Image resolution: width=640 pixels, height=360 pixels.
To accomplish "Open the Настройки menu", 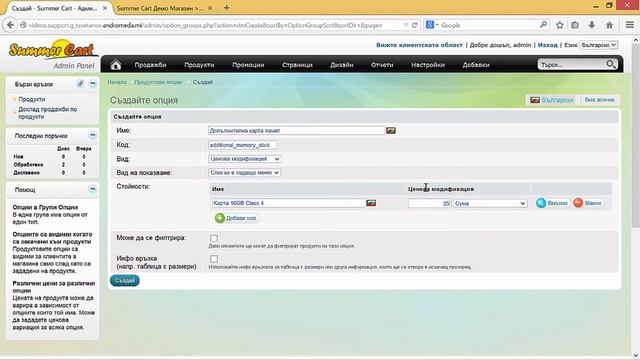I will (x=428, y=64).
